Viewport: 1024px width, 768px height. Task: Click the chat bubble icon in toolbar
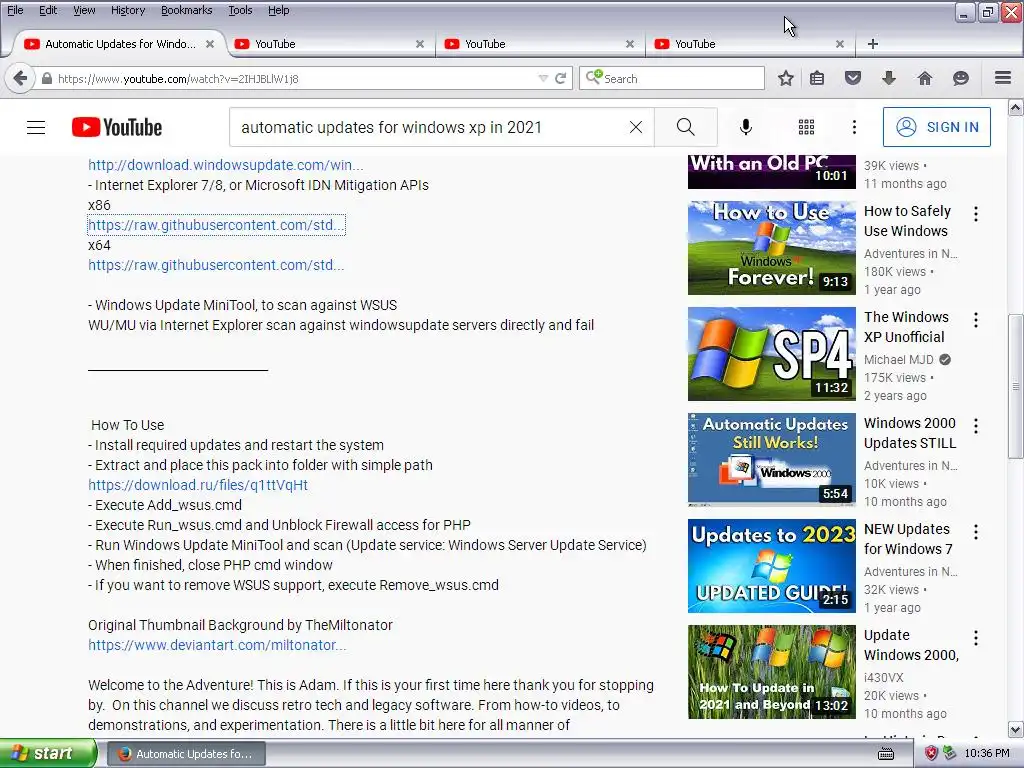[x=961, y=78]
